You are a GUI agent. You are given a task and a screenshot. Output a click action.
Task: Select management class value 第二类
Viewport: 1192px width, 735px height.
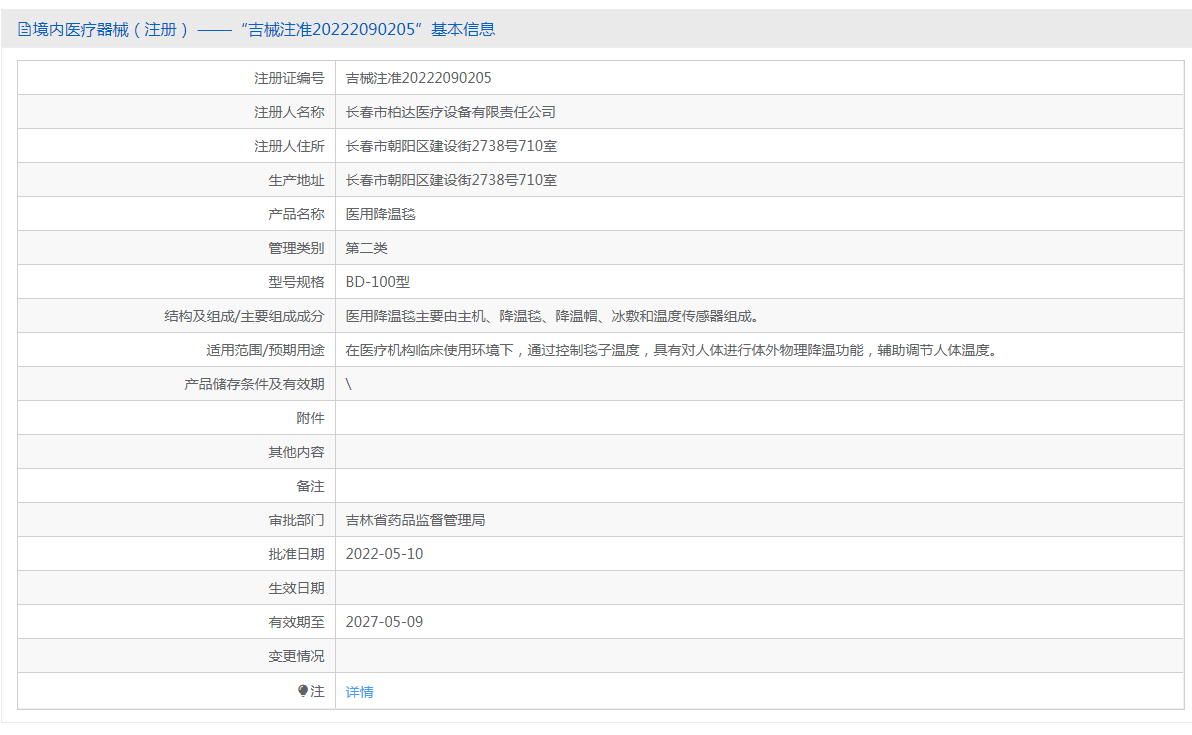click(x=366, y=249)
